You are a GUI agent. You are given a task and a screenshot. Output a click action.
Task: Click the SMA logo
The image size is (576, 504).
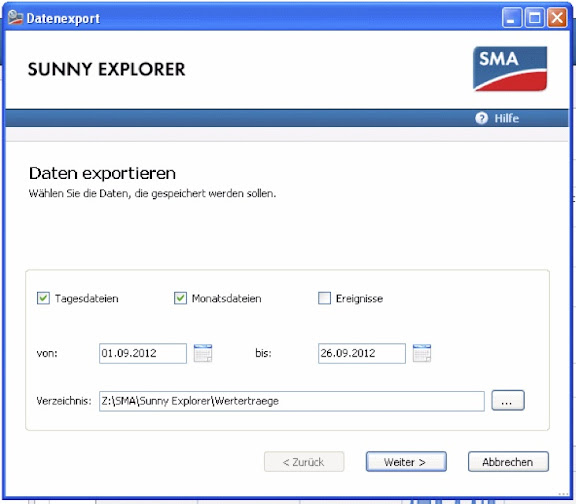tap(510, 69)
